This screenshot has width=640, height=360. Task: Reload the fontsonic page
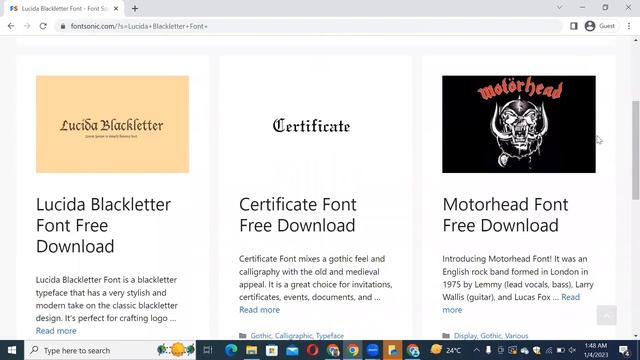(x=43, y=26)
